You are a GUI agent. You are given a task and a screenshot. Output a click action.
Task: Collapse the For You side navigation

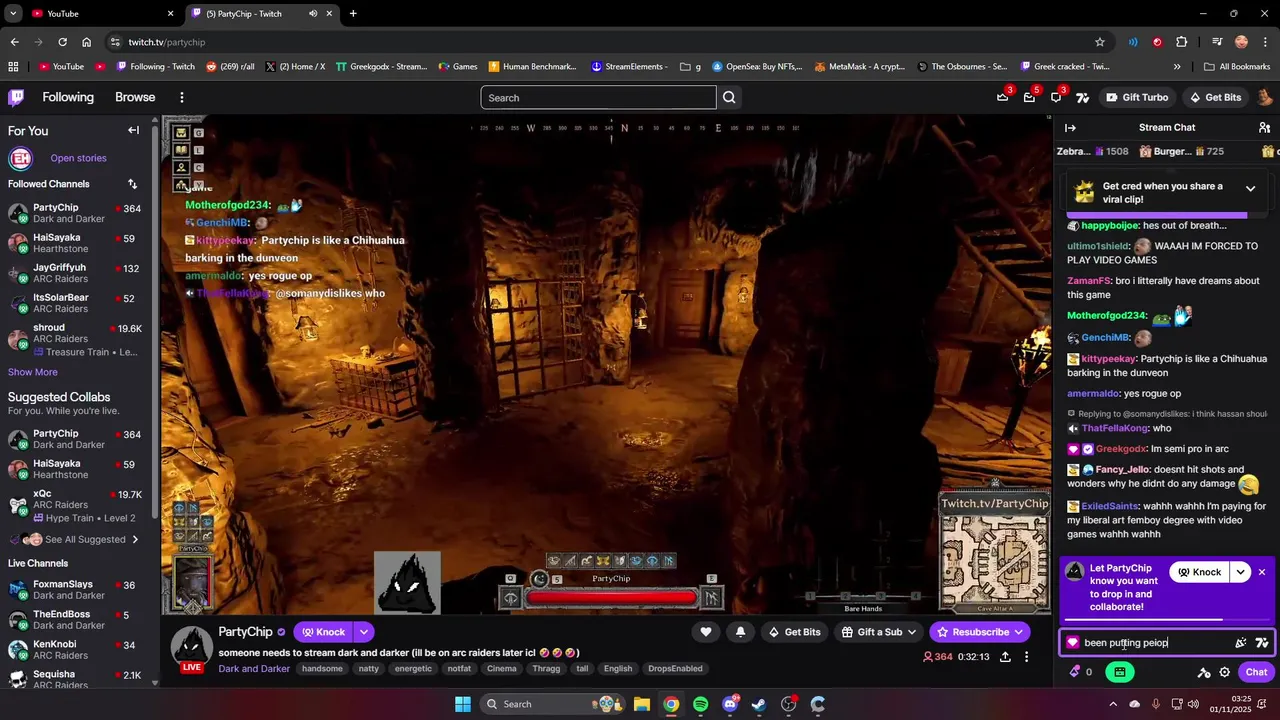[x=133, y=130]
